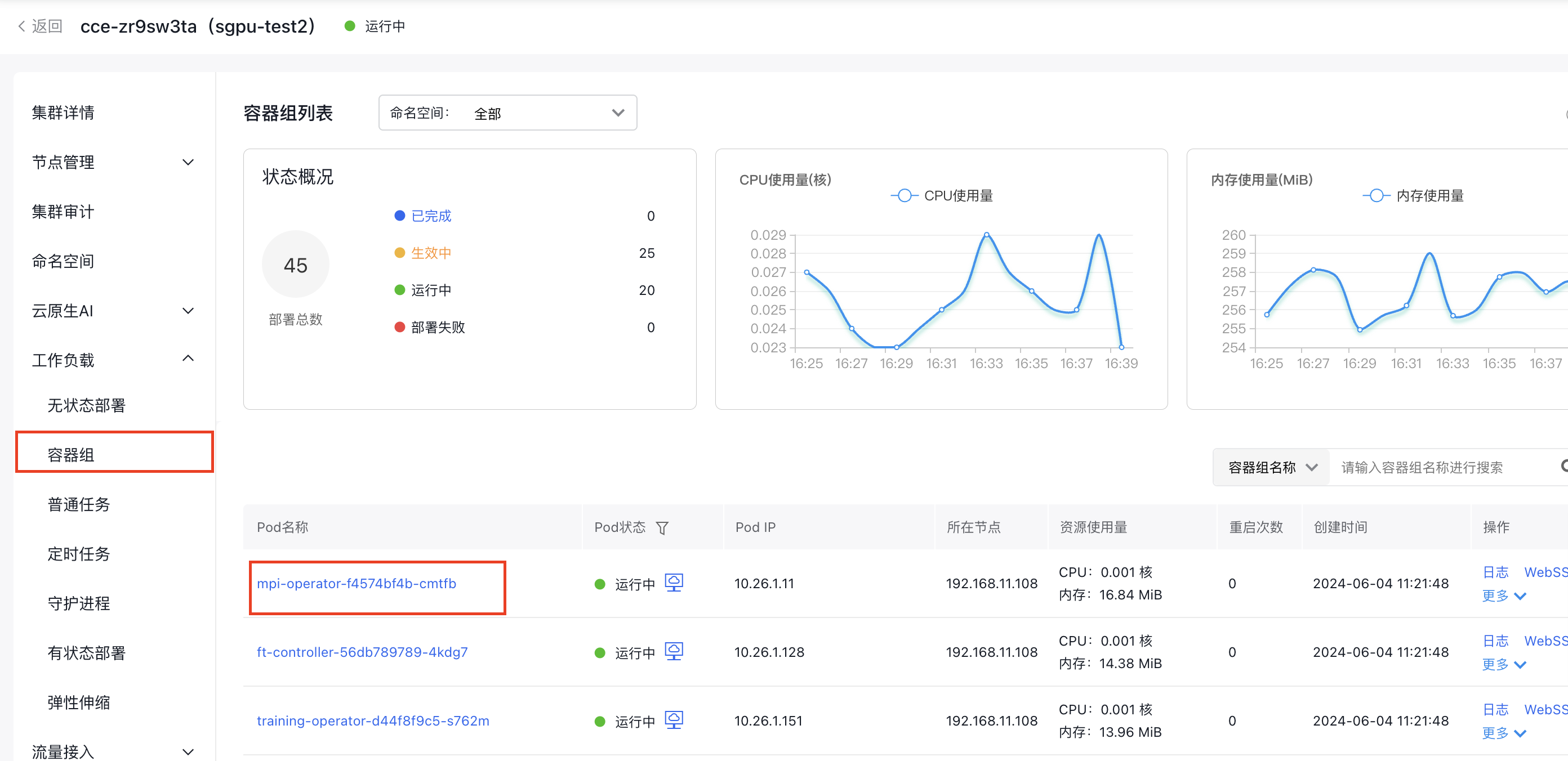
Task: Click cluster title cce-zr9sw3ta (sgpu-test2)
Action: click(198, 26)
